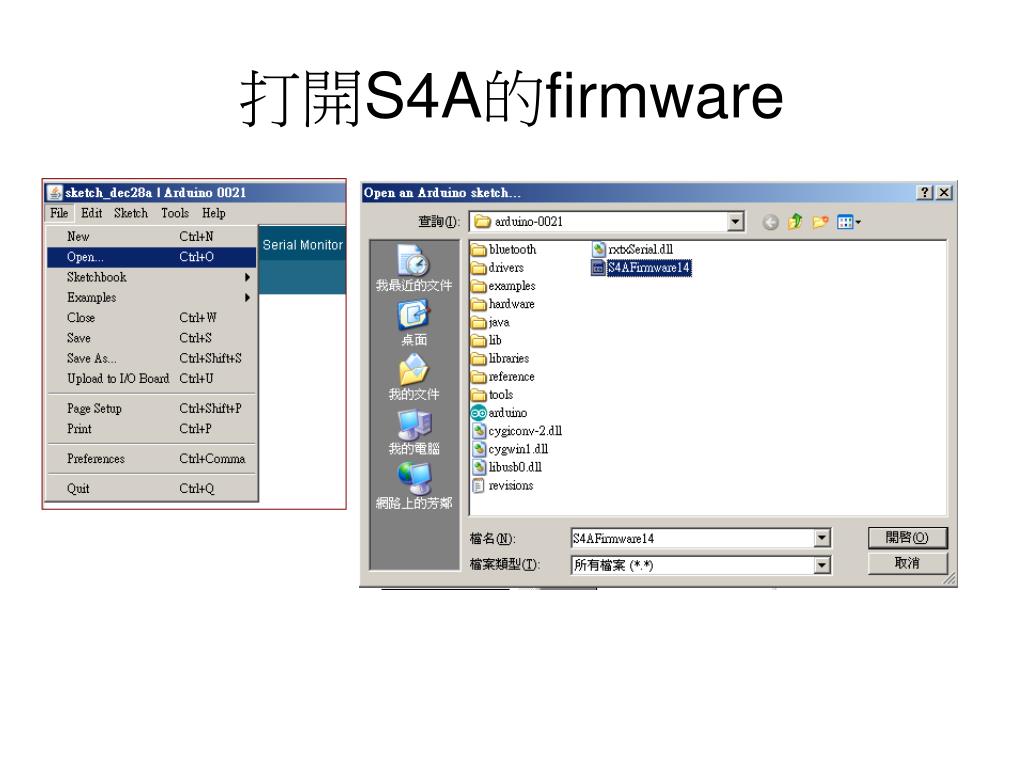This screenshot has width=1024, height=768.
Task: Click the file name input field
Action: [692, 538]
